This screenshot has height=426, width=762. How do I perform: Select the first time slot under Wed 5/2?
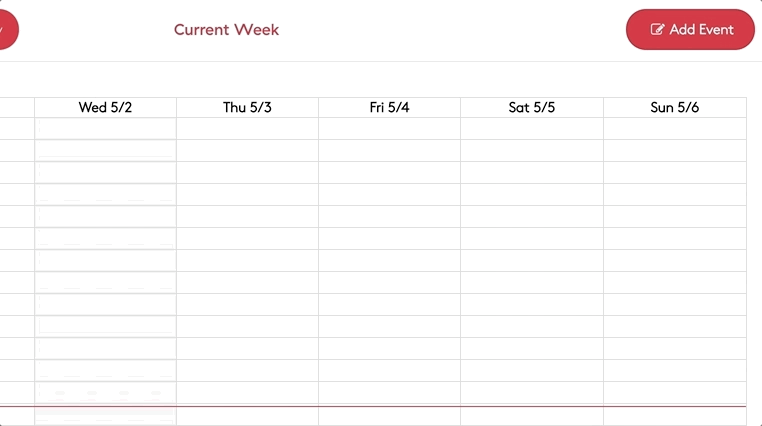[x=105, y=128]
